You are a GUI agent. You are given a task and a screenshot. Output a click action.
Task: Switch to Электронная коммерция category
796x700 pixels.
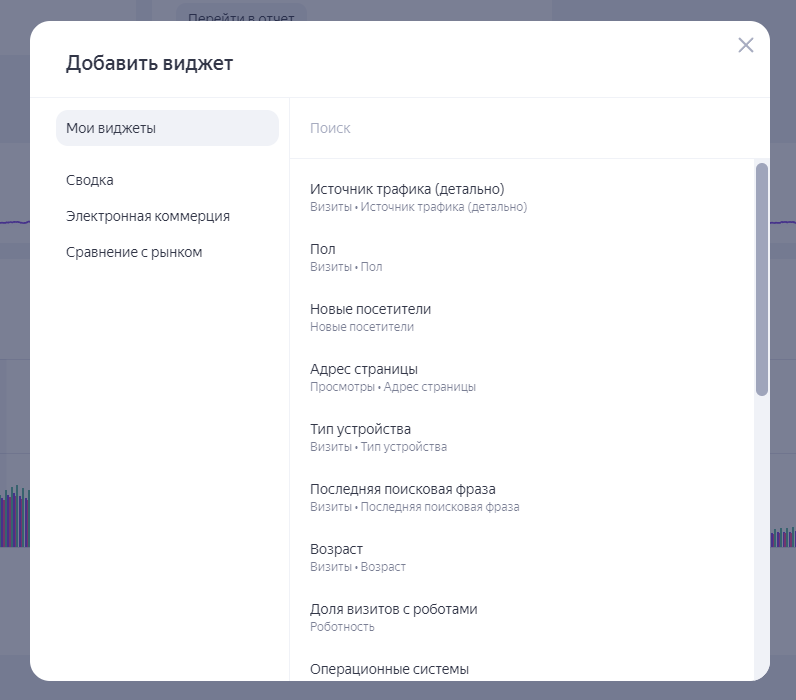pyautogui.click(x=148, y=216)
